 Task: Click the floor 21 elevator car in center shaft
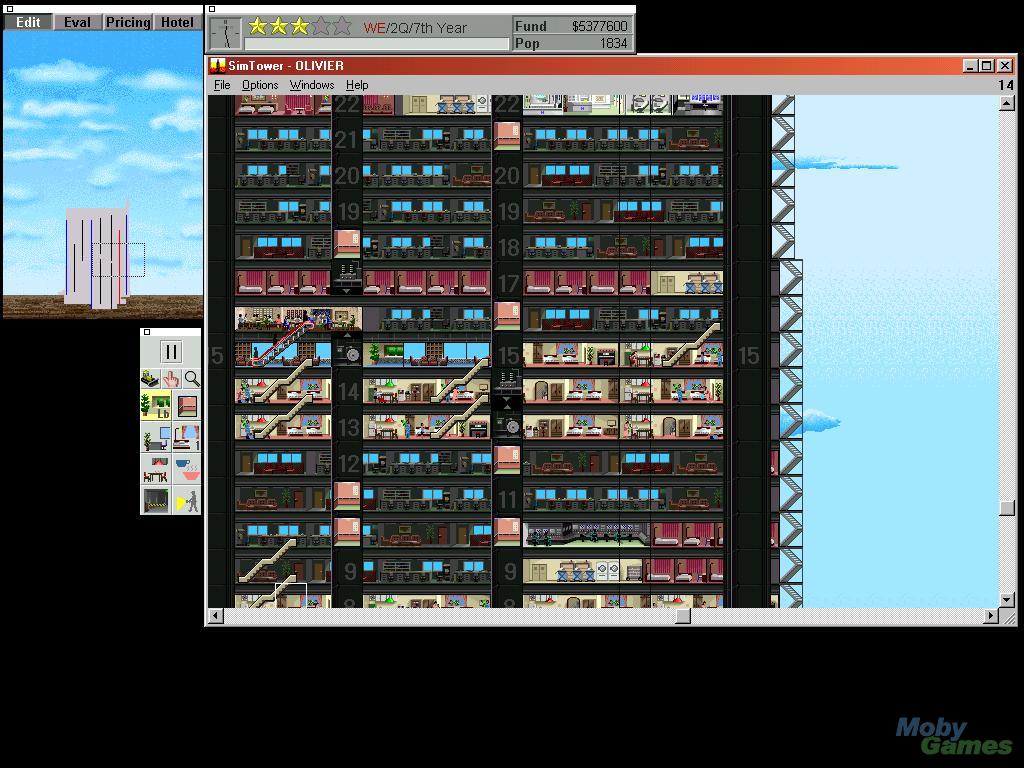coord(507,136)
